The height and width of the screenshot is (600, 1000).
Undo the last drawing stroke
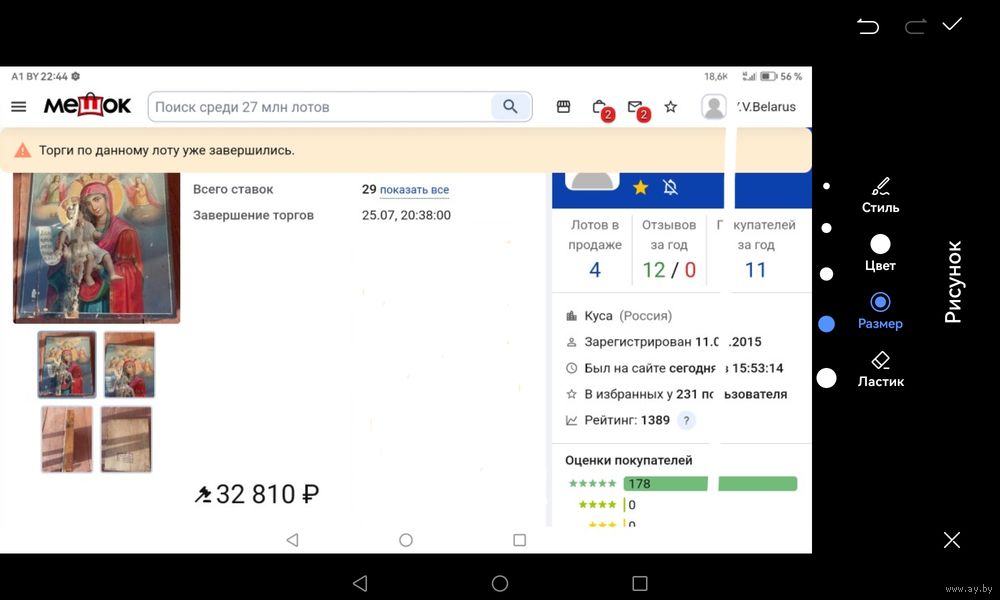(x=867, y=26)
